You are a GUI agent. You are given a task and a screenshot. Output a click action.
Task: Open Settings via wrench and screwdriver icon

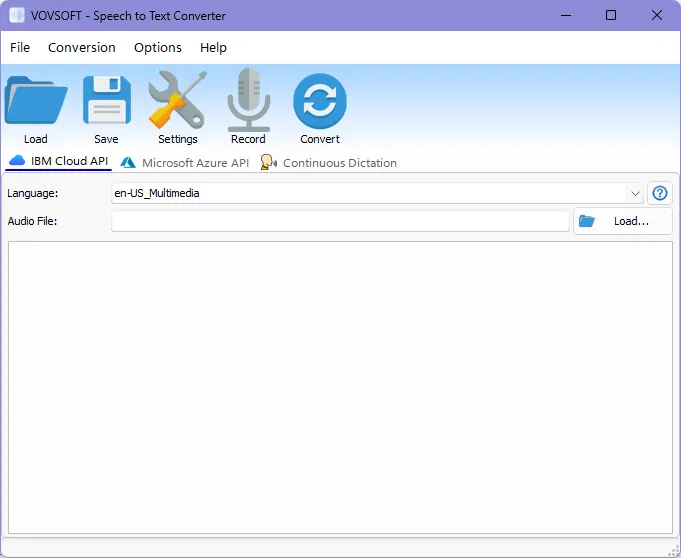pos(177,100)
